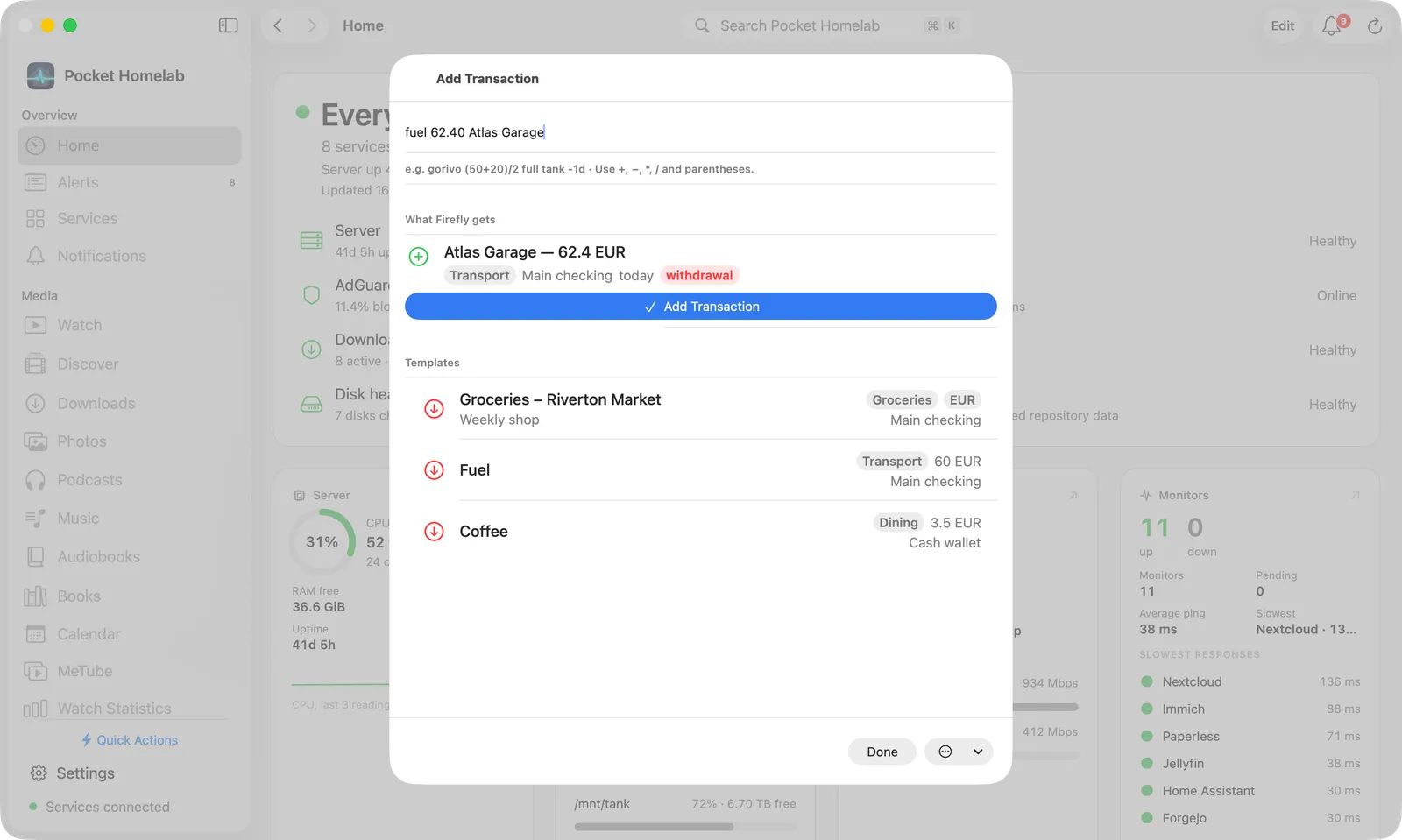Viewport: 1402px width, 840px height.
Task: Click the Search Pocket Homelab field
Action: 827,25
